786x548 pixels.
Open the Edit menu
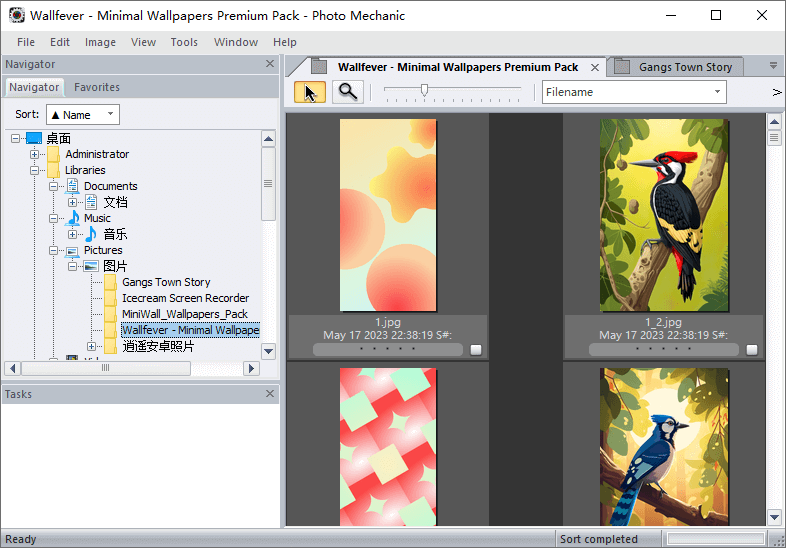60,42
